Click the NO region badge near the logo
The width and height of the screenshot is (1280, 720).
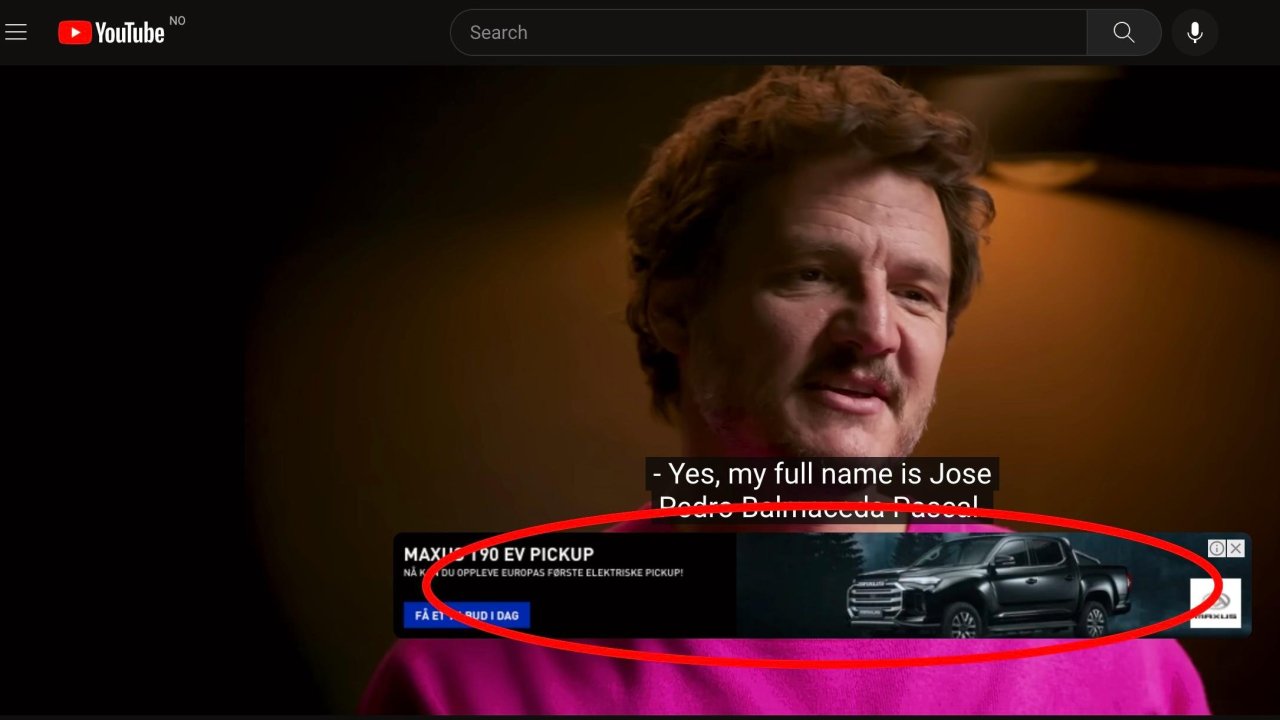pos(176,19)
